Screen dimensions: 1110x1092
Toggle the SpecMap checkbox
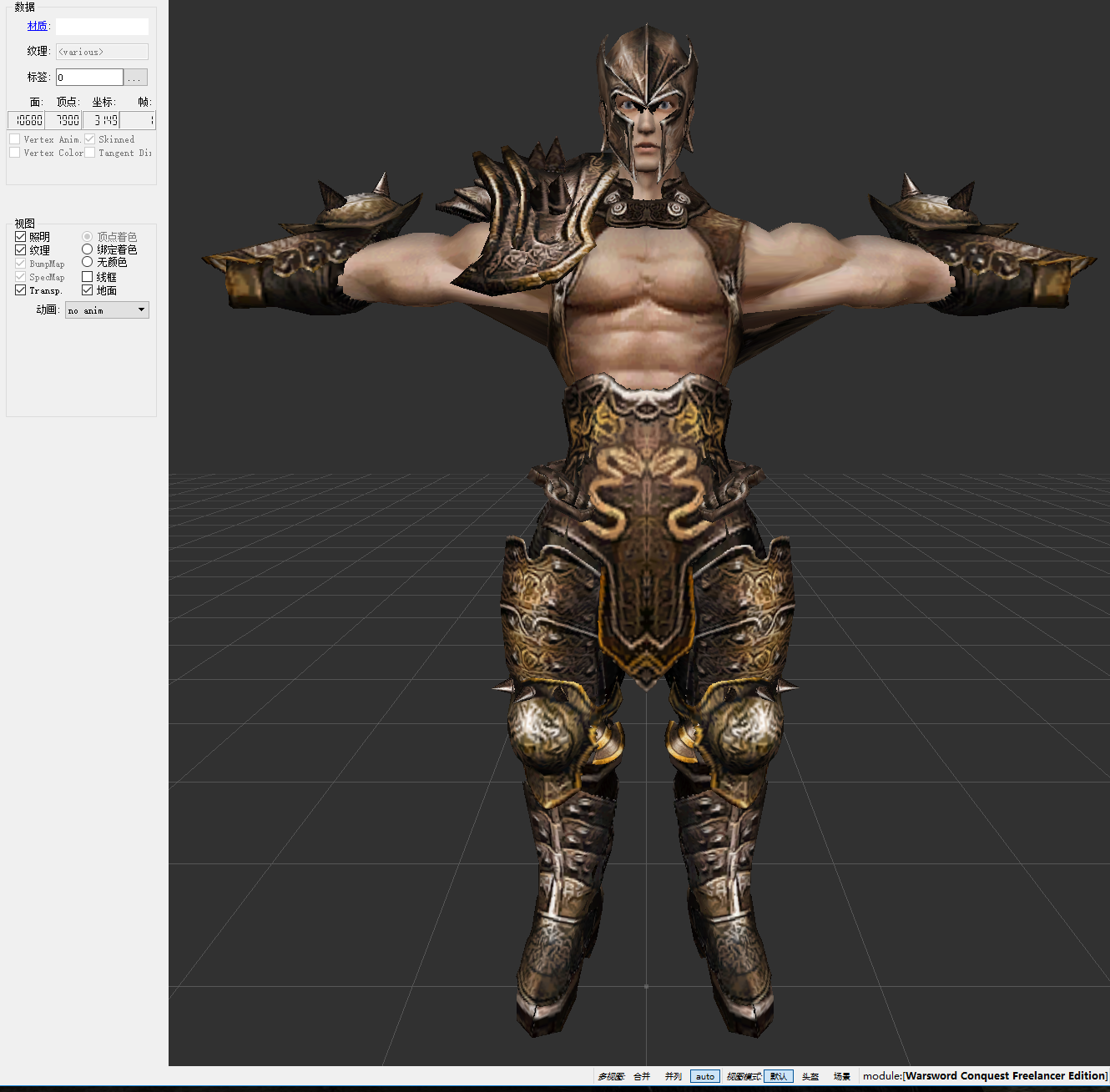[x=20, y=277]
